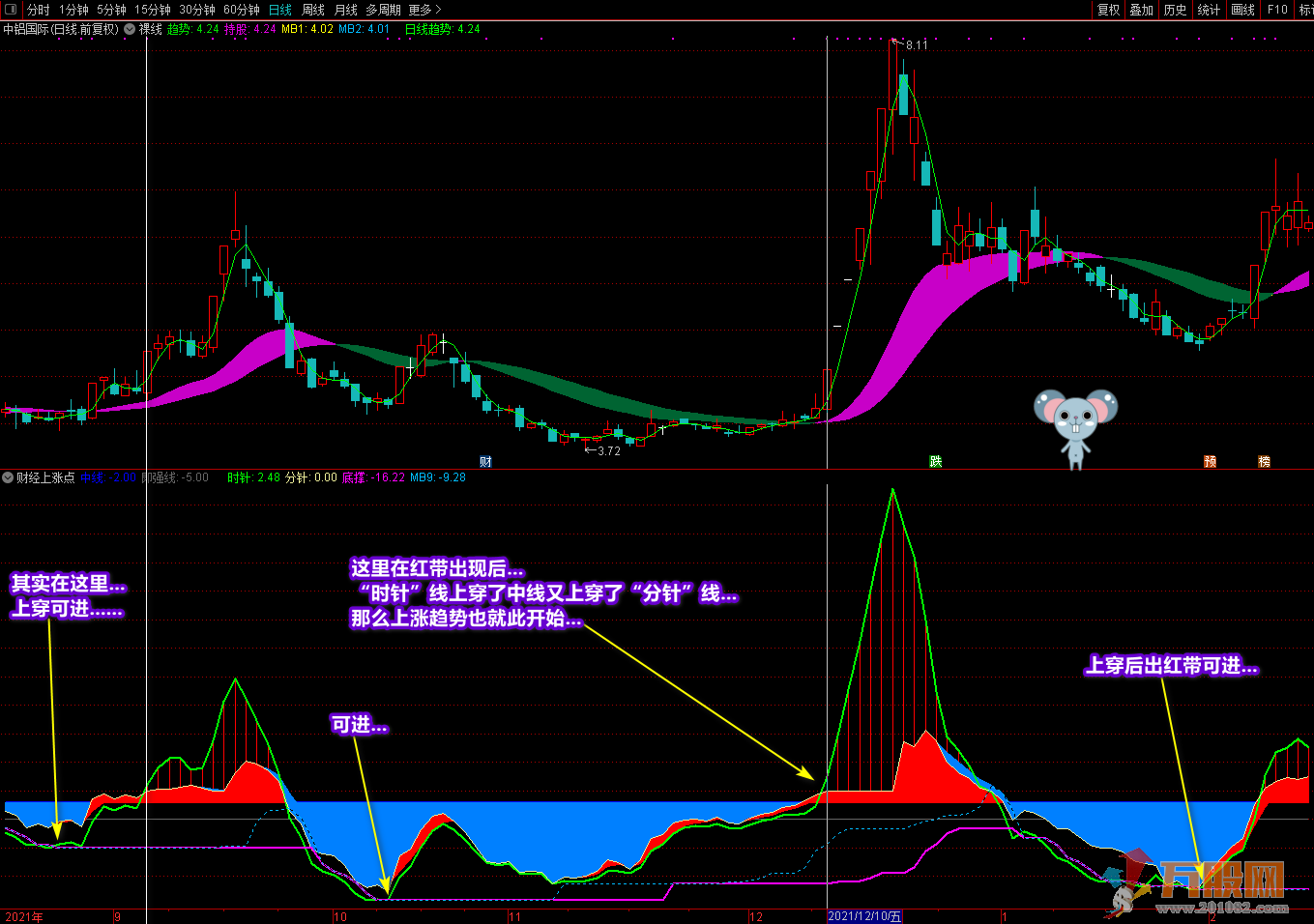Viewport: 1314px width, 924px height.
Task: Click the 2021年 label on time axis
Action: point(24,917)
